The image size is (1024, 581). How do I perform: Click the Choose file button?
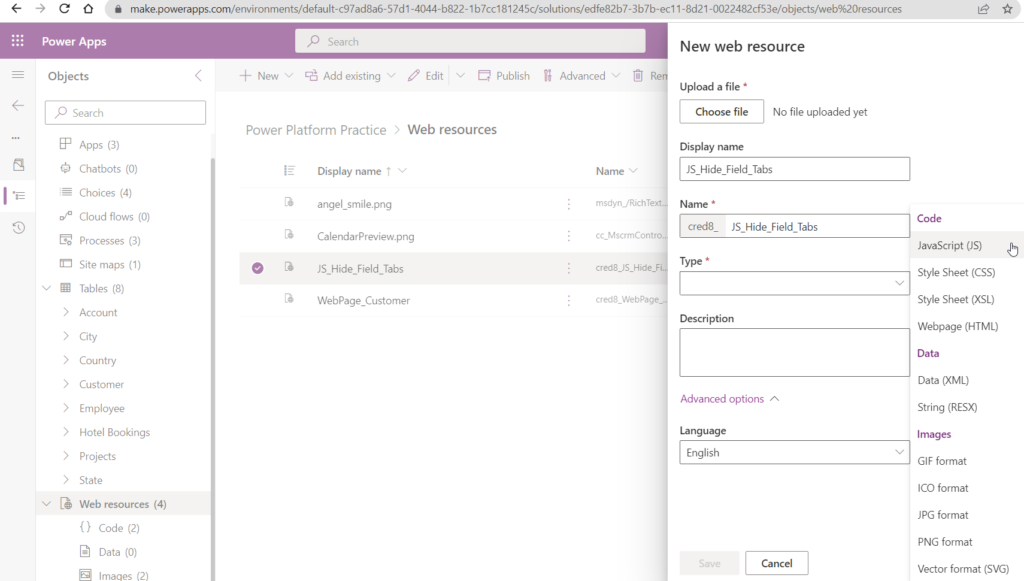721,111
